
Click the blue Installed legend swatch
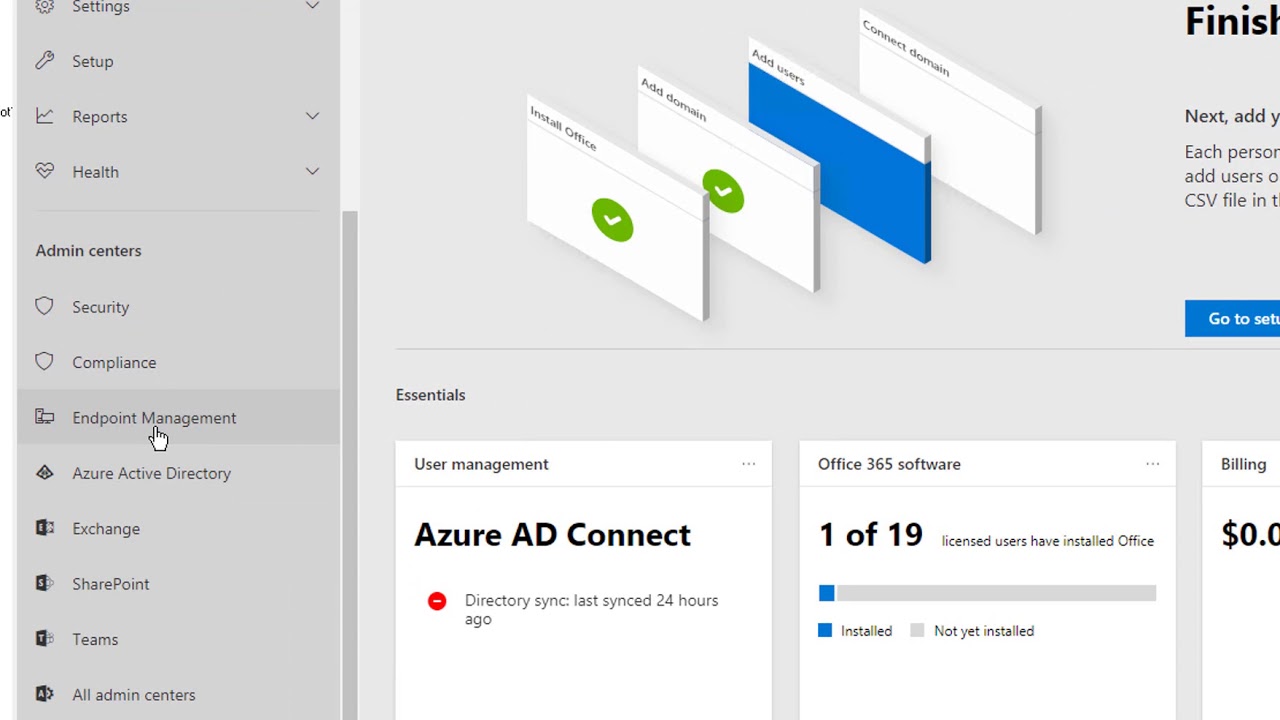825,631
